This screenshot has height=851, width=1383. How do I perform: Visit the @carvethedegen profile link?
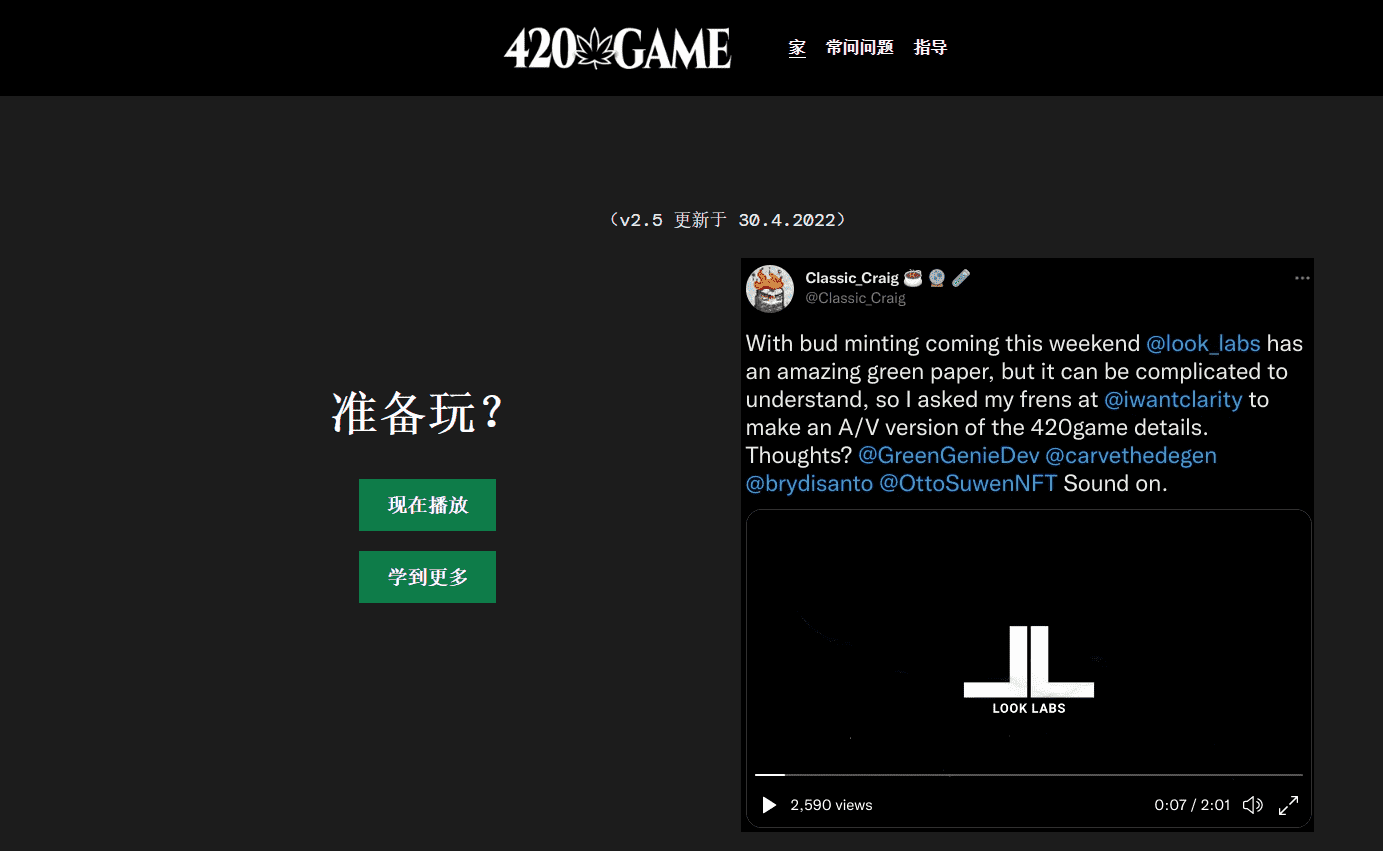pyautogui.click(x=1130, y=456)
